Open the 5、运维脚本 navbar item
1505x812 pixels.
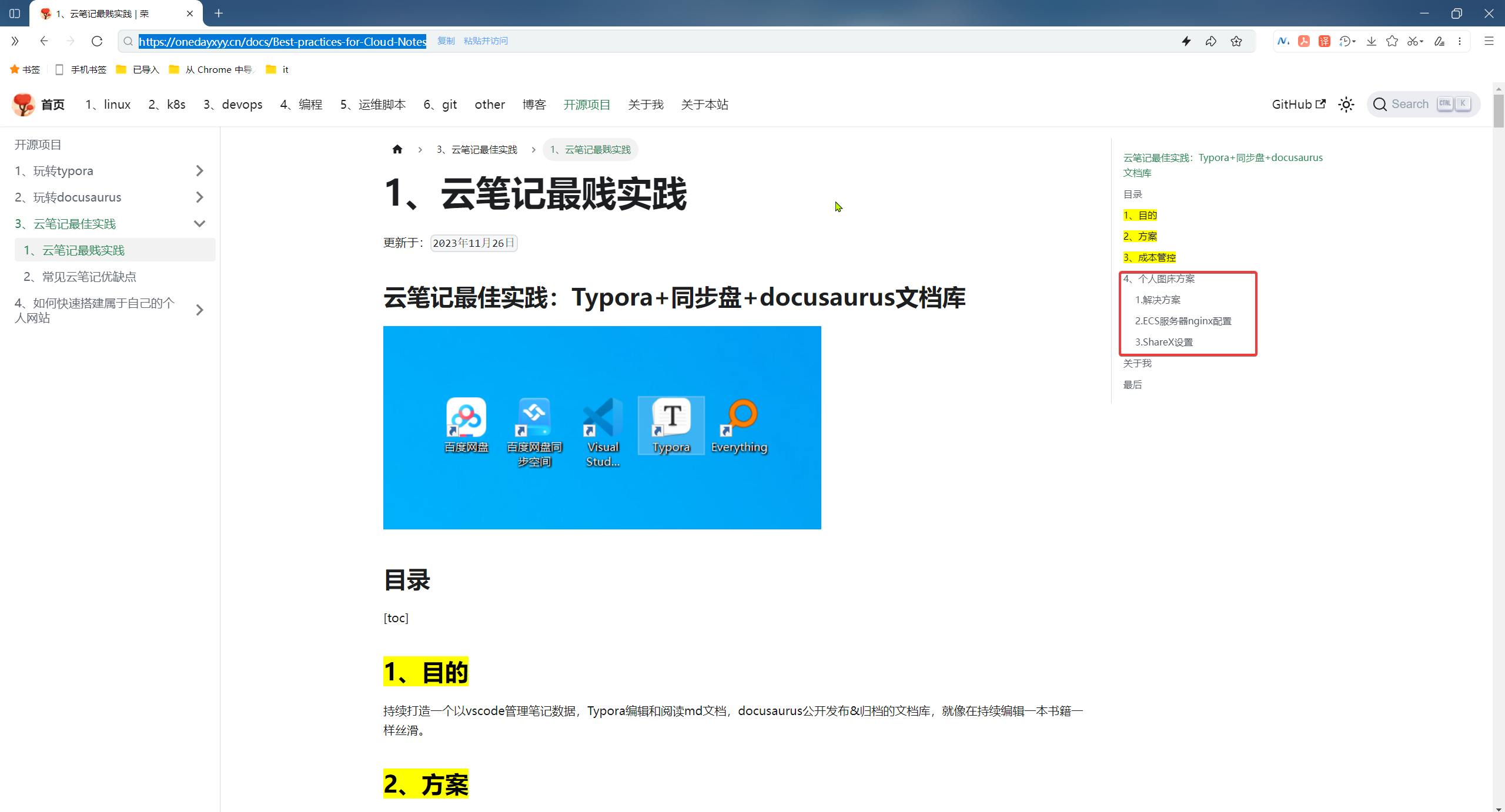(373, 105)
